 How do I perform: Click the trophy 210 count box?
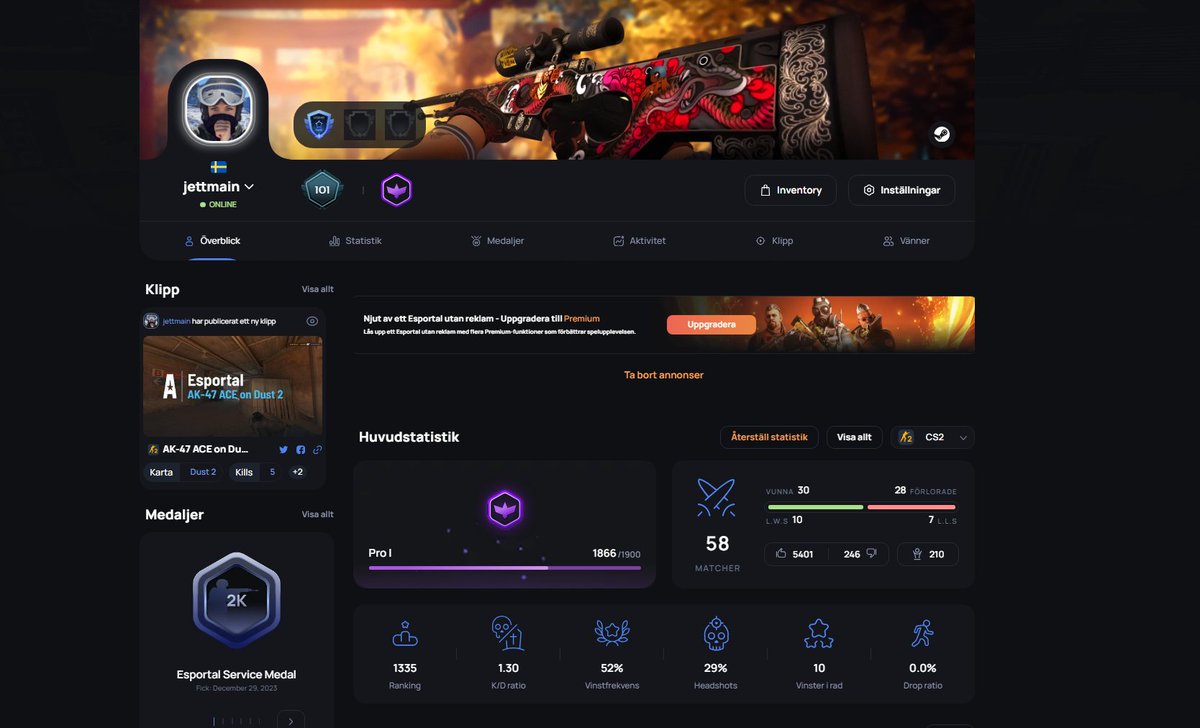(x=928, y=554)
